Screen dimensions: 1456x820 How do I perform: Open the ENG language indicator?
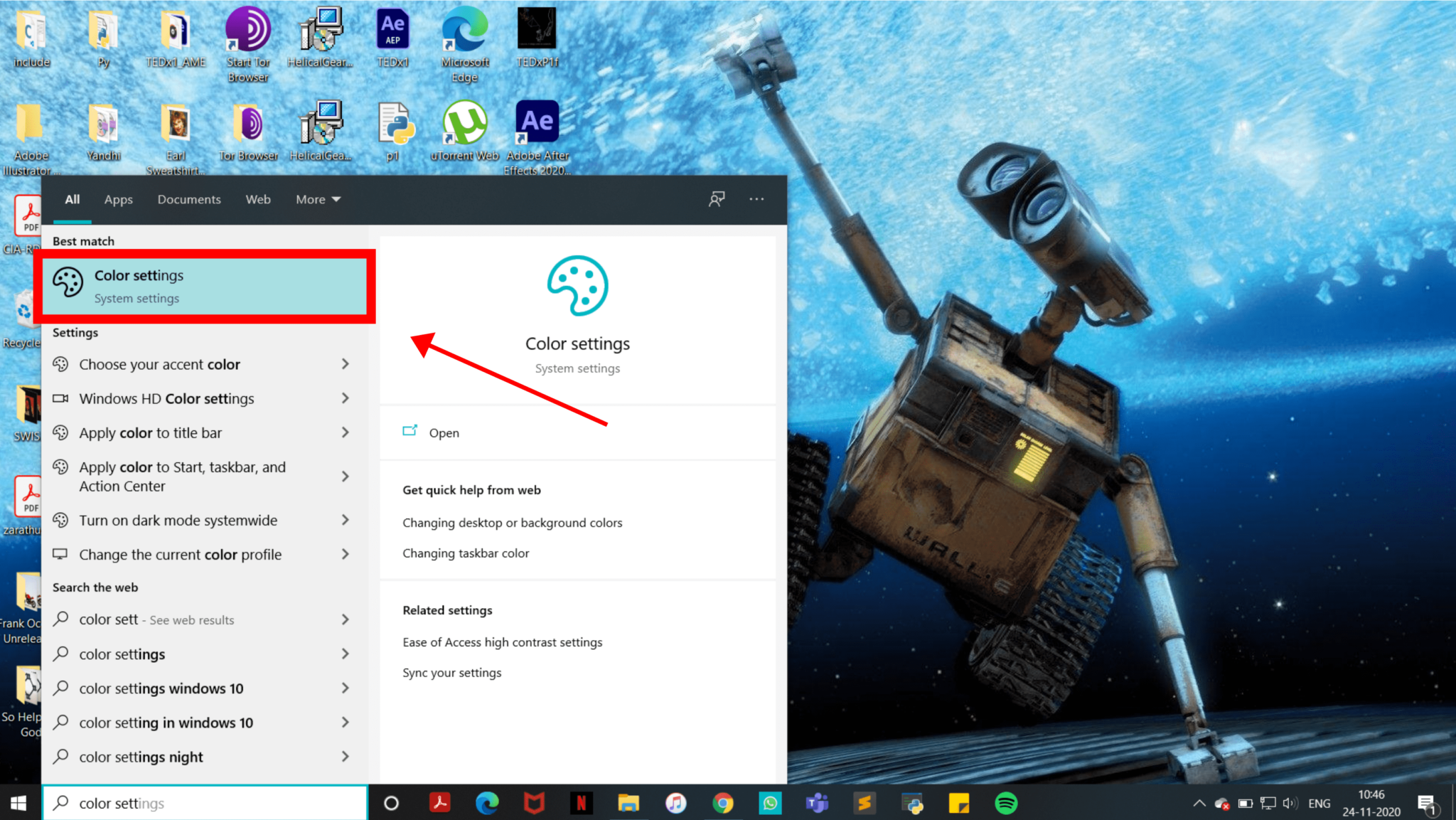[1319, 804]
